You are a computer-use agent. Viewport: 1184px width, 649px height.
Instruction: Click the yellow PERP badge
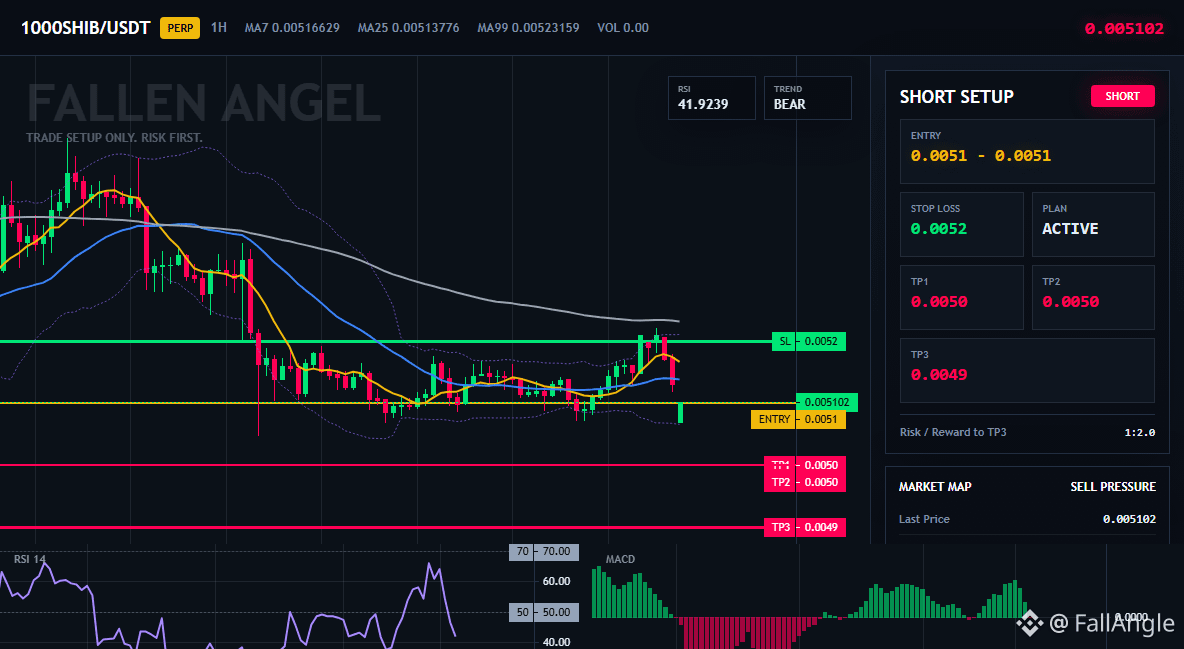[180, 28]
